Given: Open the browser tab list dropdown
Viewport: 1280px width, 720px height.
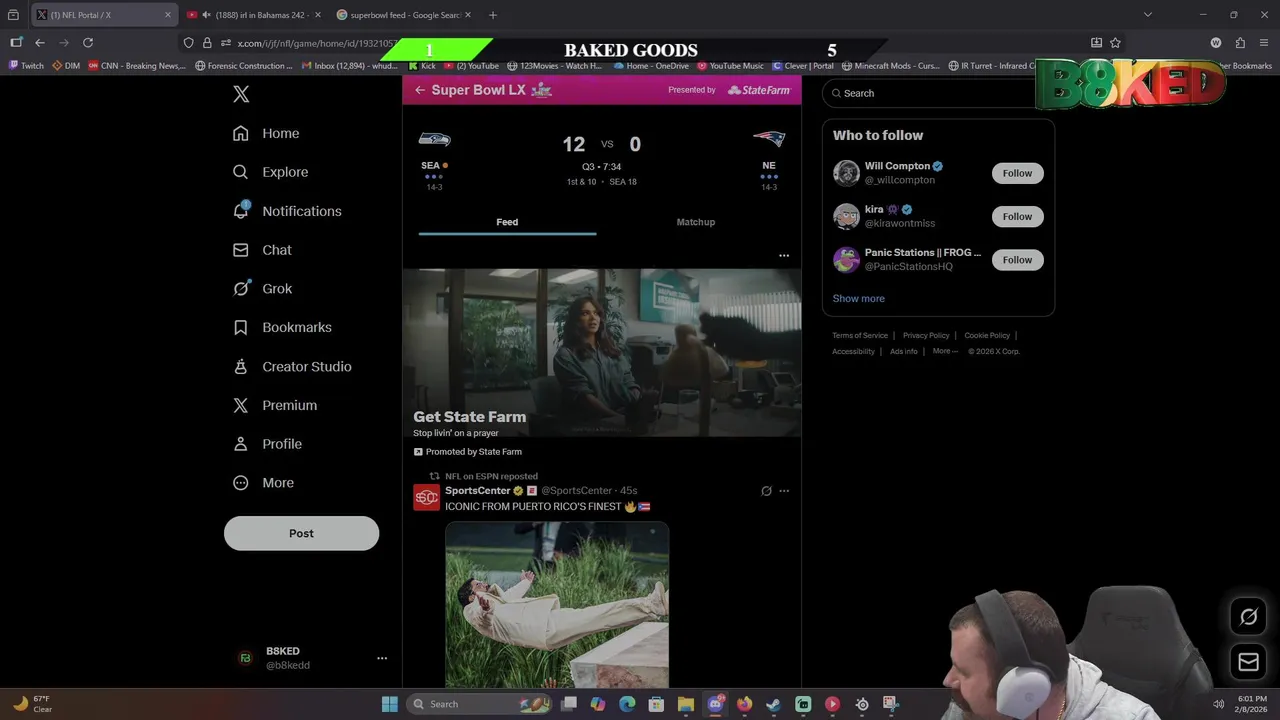Looking at the screenshot, I should click(x=1147, y=15).
